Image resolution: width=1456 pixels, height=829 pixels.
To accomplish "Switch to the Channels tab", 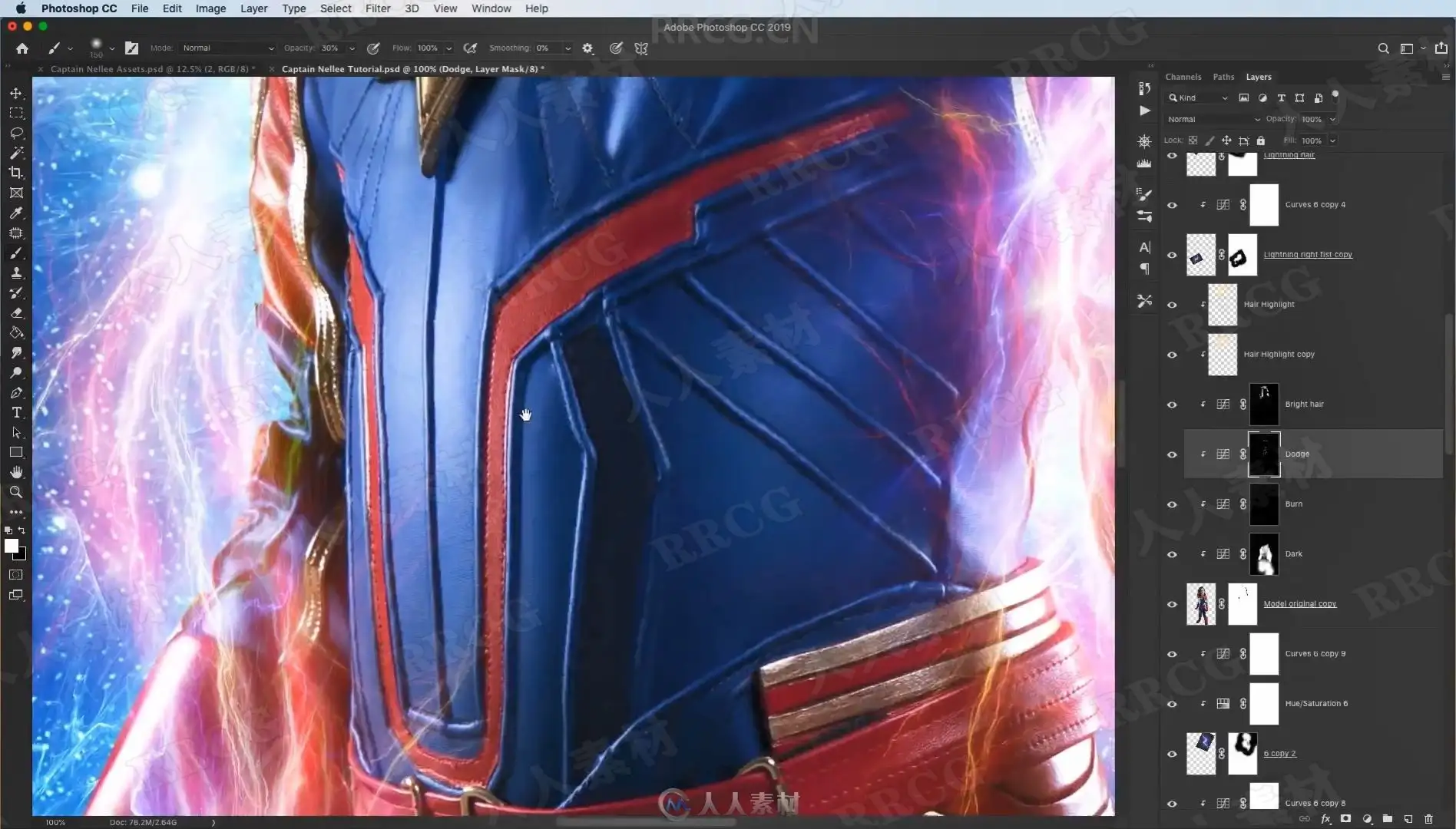I will (1183, 77).
